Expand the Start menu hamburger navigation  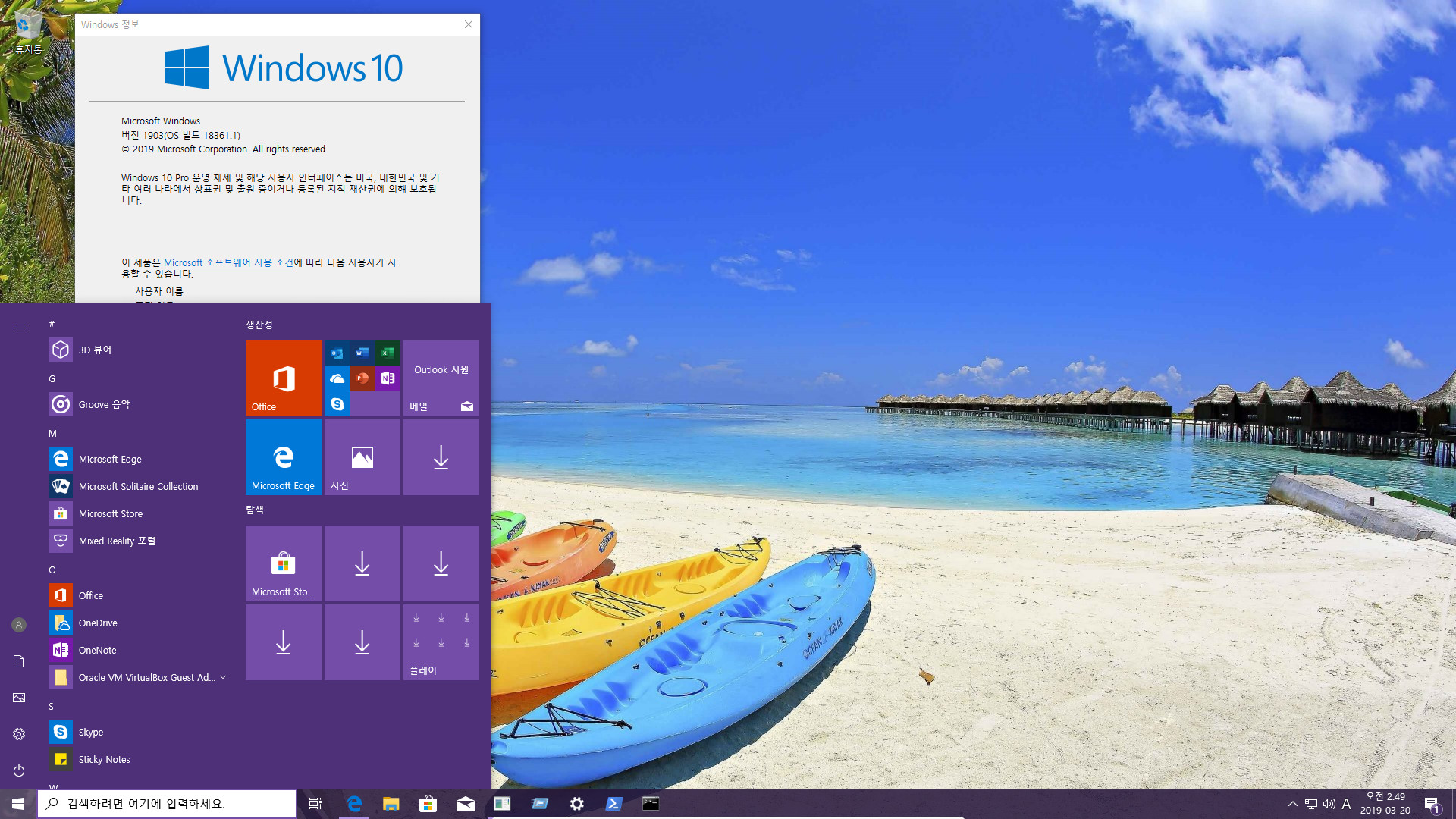(19, 325)
